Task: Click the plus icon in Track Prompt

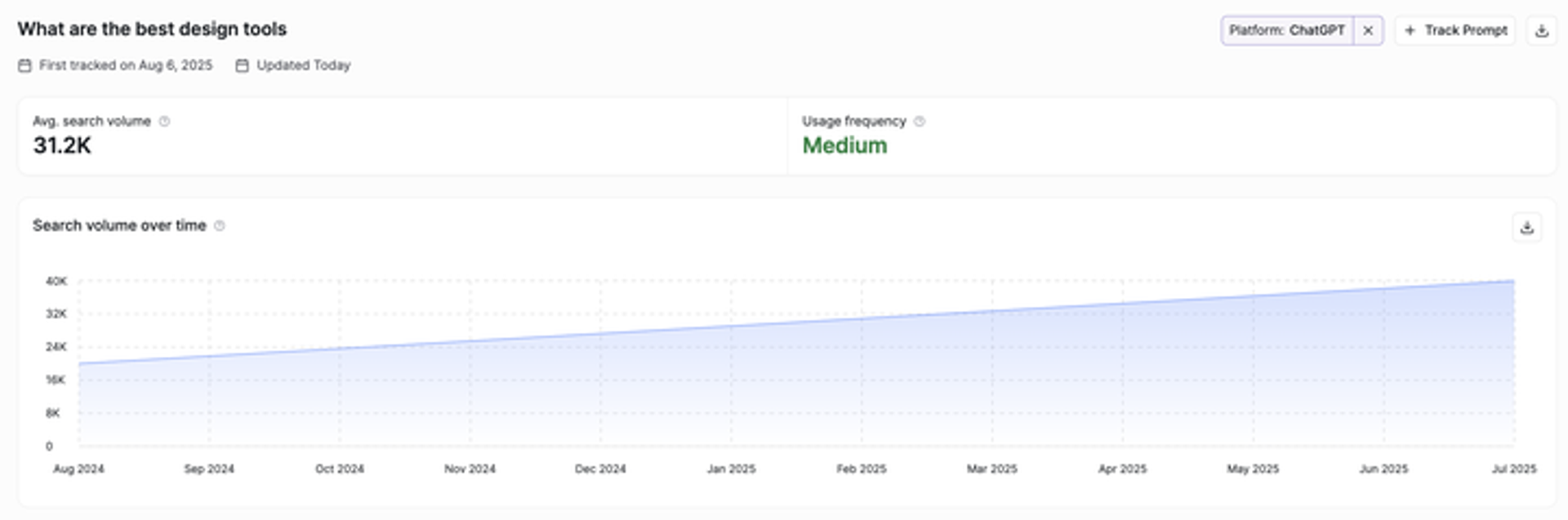Action: point(1410,30)
